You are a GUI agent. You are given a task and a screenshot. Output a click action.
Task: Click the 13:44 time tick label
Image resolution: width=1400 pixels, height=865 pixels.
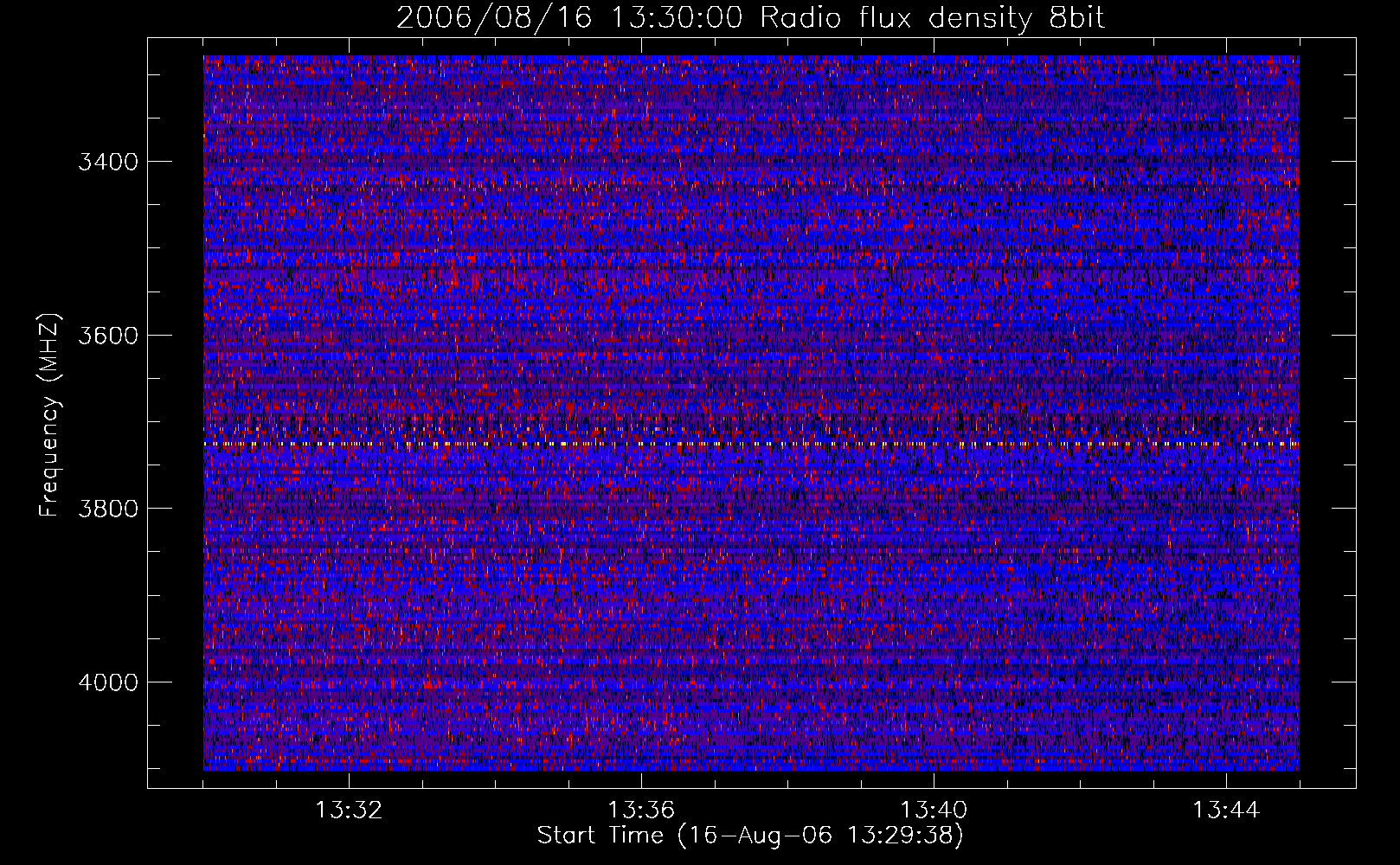(1226, 811)
